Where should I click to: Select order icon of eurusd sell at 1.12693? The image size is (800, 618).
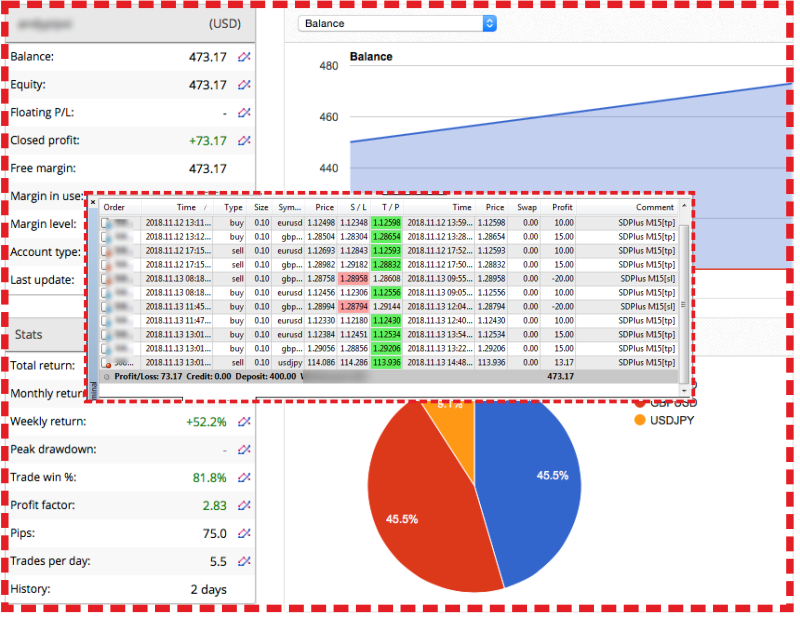point(106,251)
